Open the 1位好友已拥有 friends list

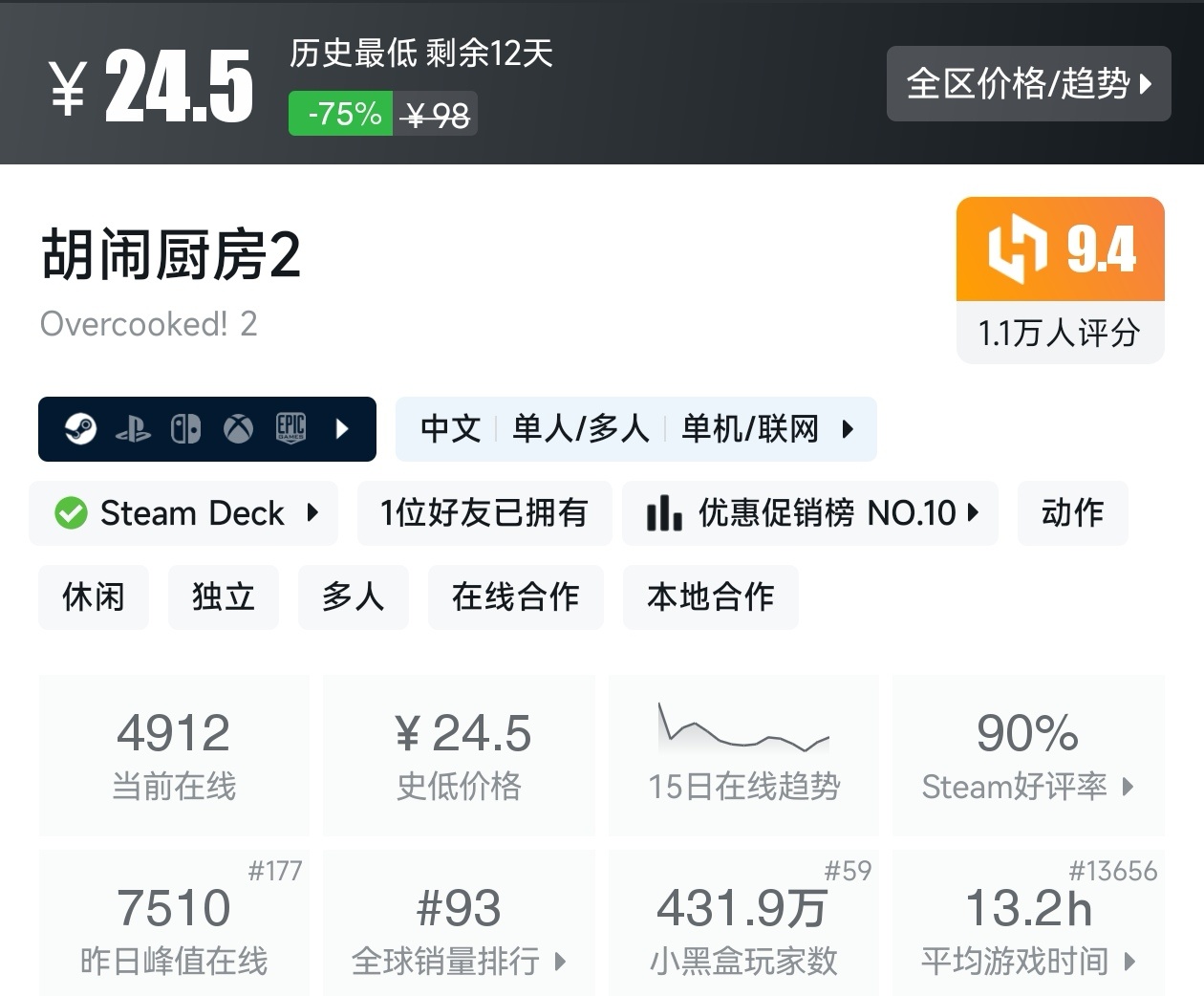[484, 513]
